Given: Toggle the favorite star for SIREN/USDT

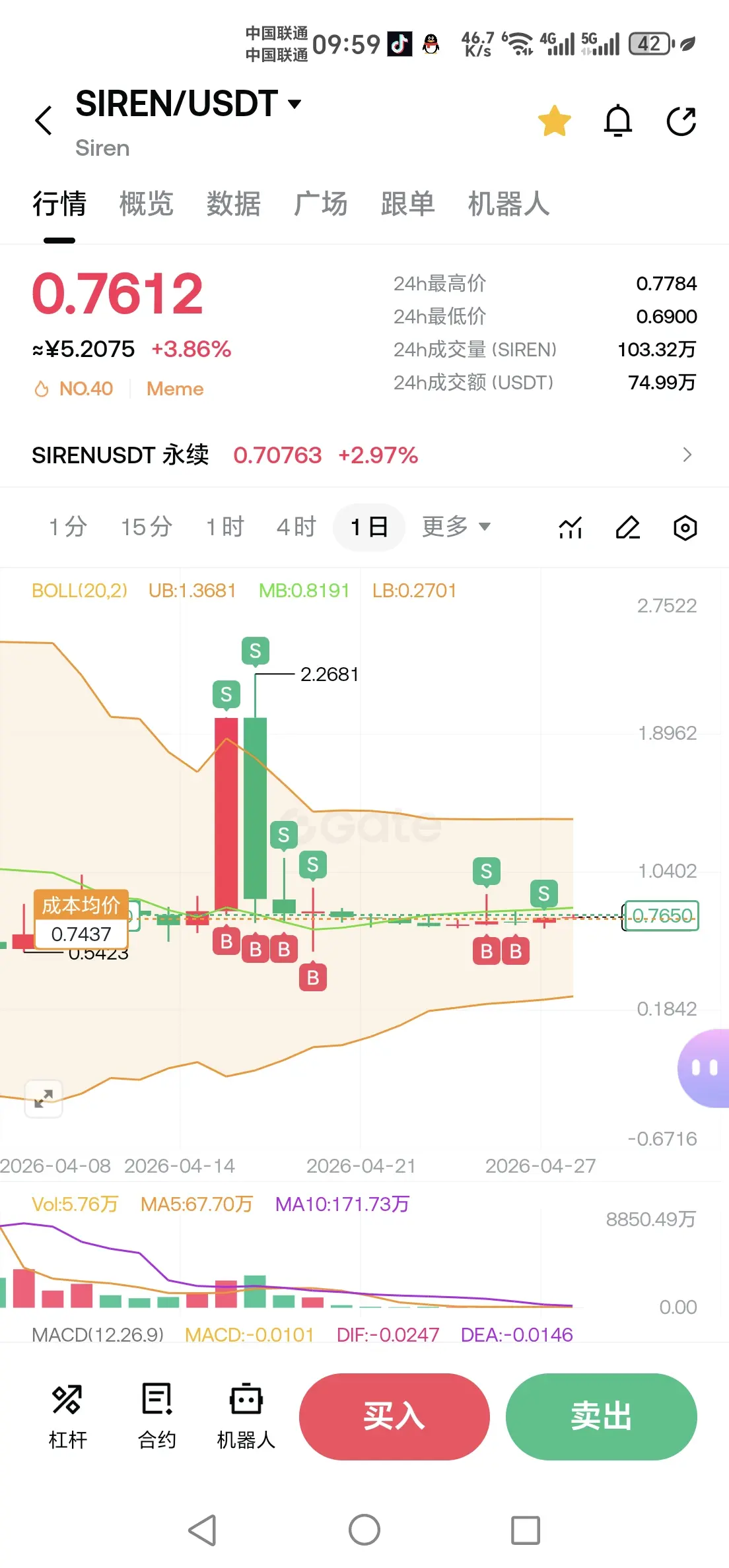Looking at the screenshot, I should (x=554, y=121).
